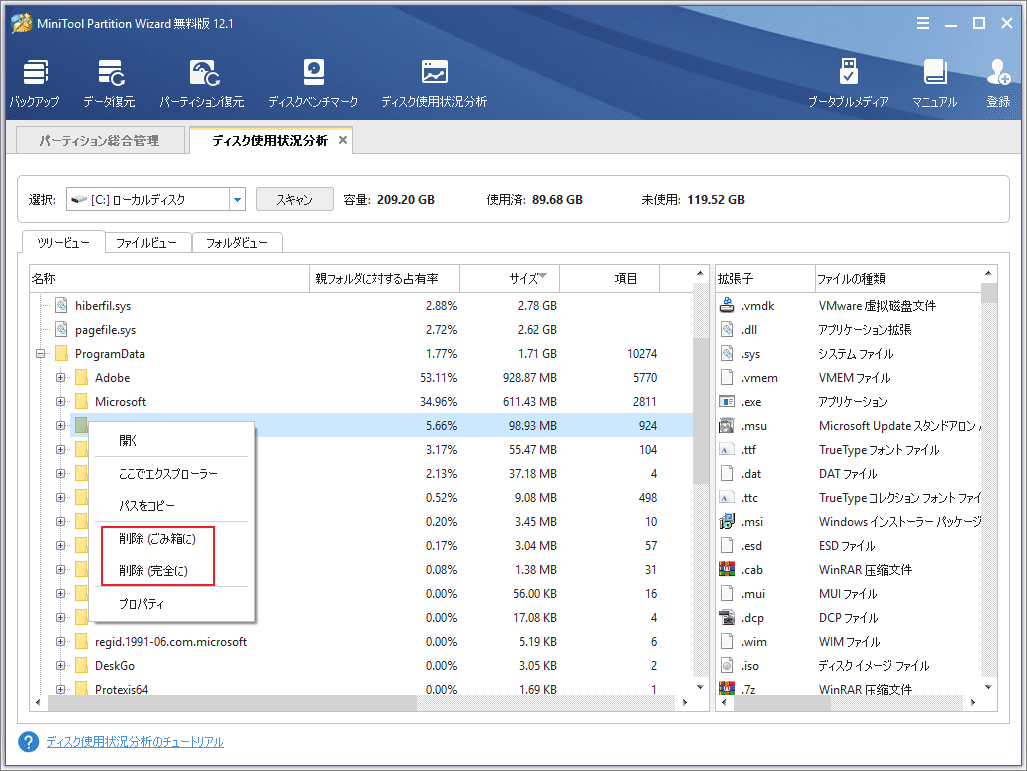Choose パスをコピー in context menu
This screenshot has height=771, width=1027.
172,505
